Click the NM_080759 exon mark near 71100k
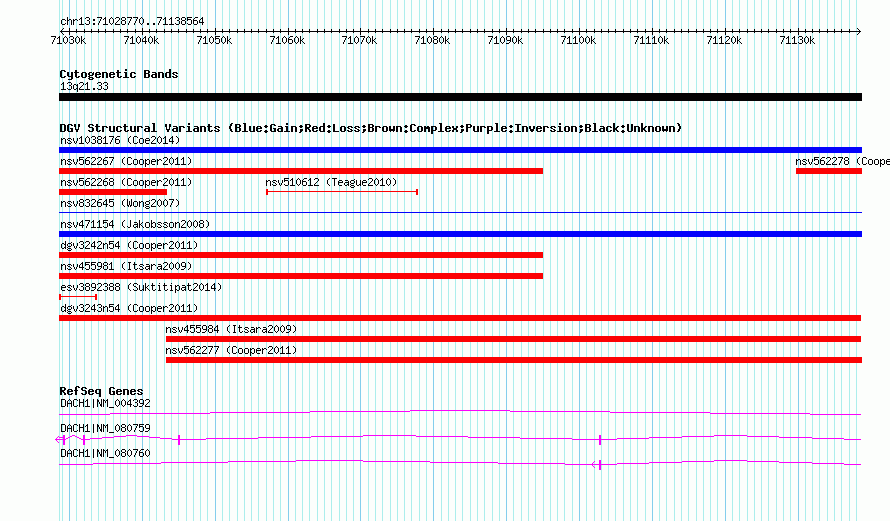The height and width of the screenshot is (521, 890). point(600,440)
